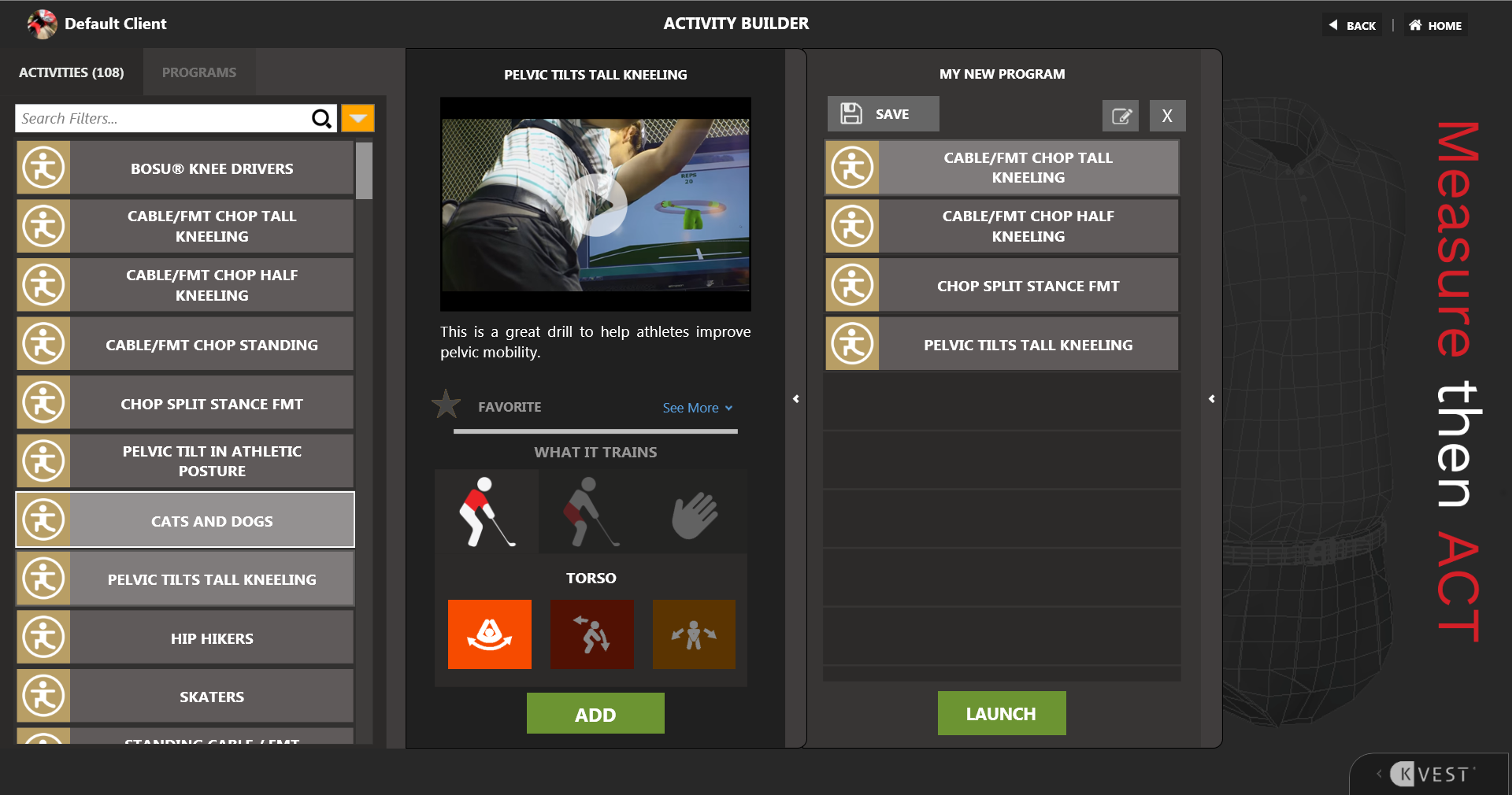Screen dimensions: 1512x795
Task: Click the edit program name icon
Action: tap(1120, 116)
